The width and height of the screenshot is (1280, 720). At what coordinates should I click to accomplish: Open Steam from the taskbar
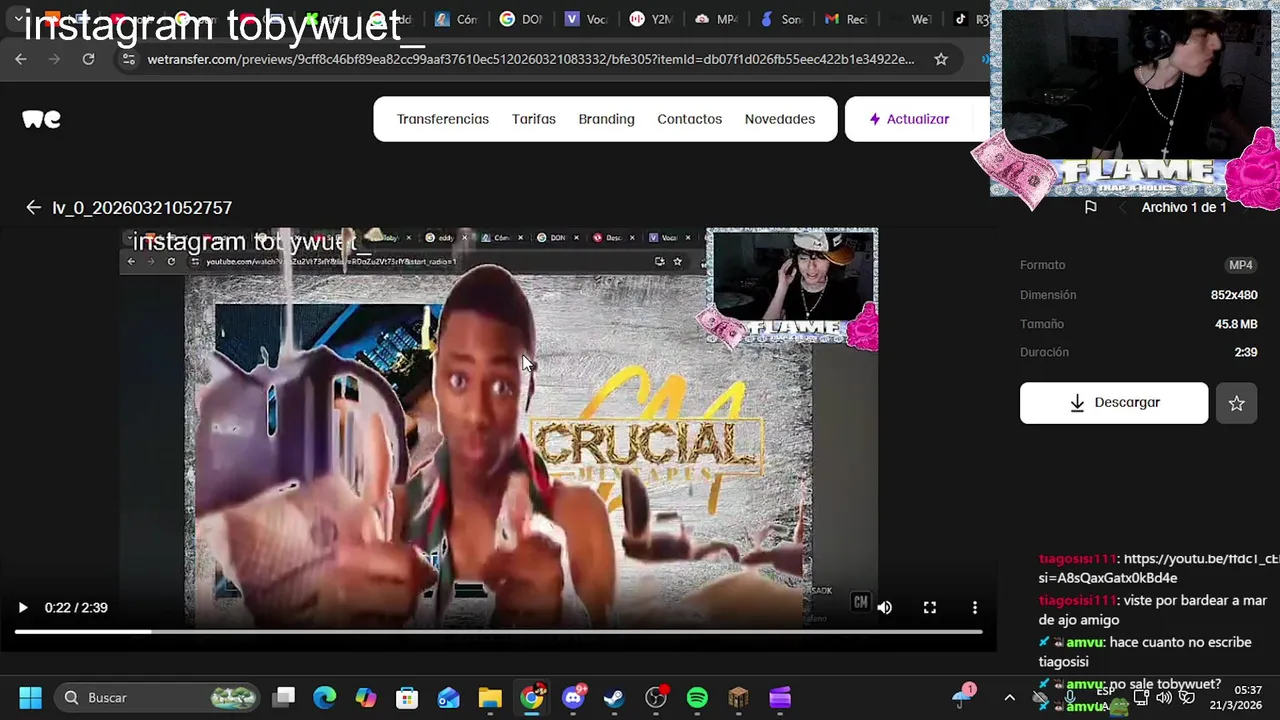(x=614, y=698)
